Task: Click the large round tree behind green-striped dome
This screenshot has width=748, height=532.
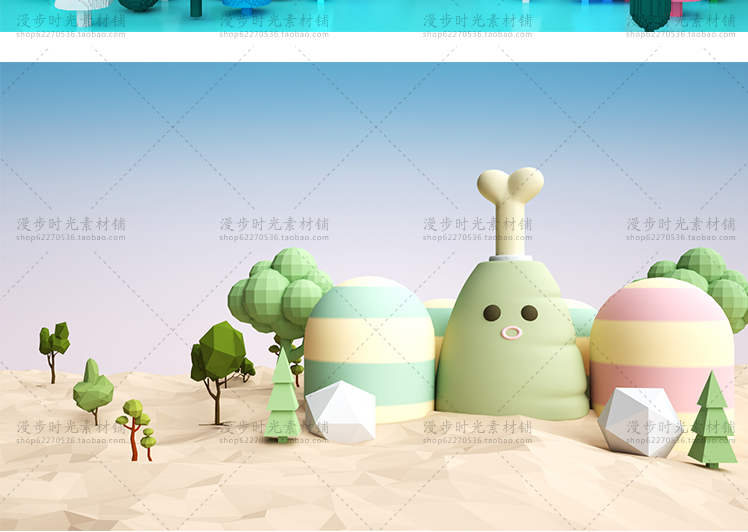Action: tap(278, 290)
